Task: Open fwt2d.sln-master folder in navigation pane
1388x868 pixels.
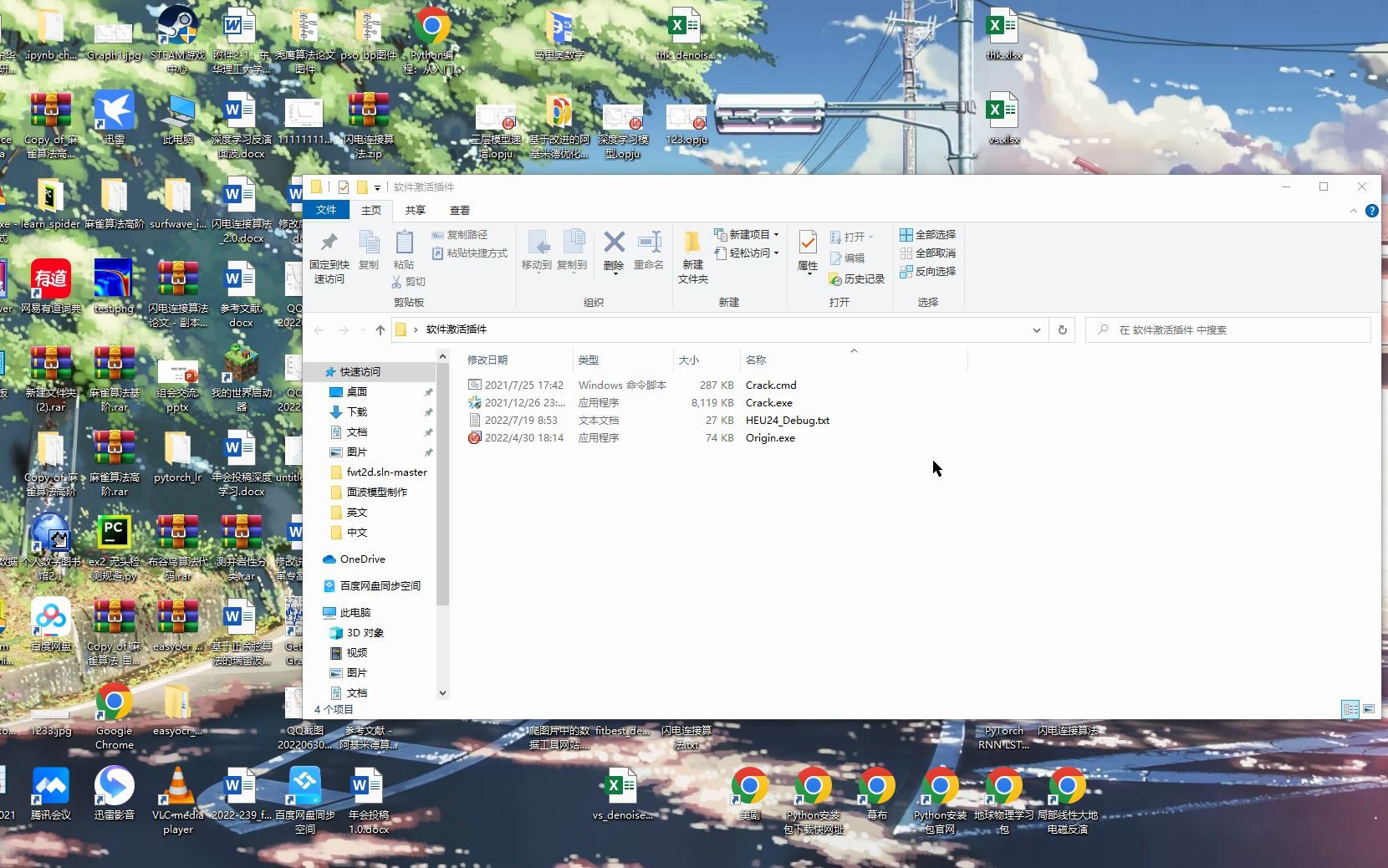Action: pyautogui.click(x=387, y=472)
